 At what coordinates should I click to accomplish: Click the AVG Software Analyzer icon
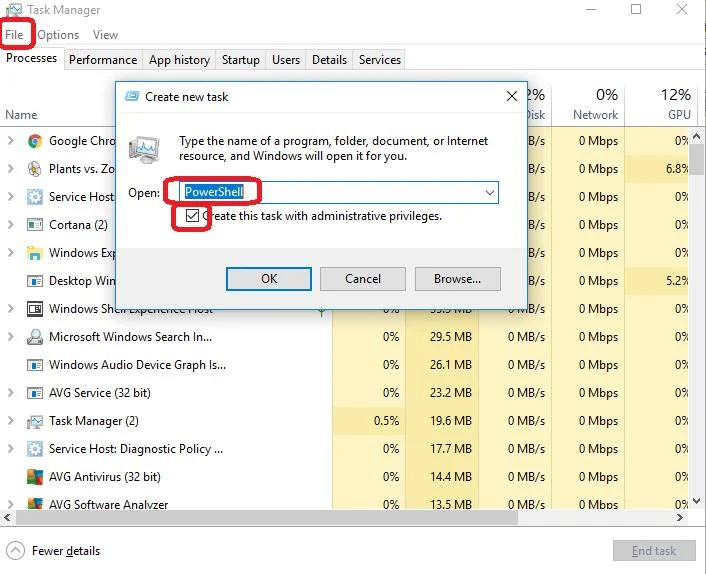35,503
